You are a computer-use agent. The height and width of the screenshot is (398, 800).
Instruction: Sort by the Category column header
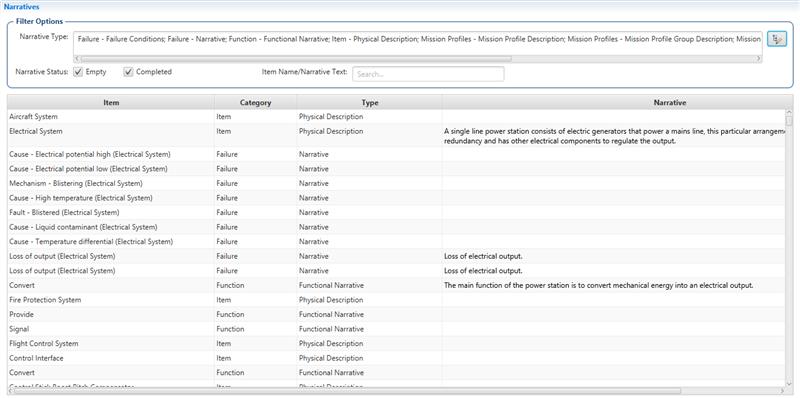coord(256,103)
